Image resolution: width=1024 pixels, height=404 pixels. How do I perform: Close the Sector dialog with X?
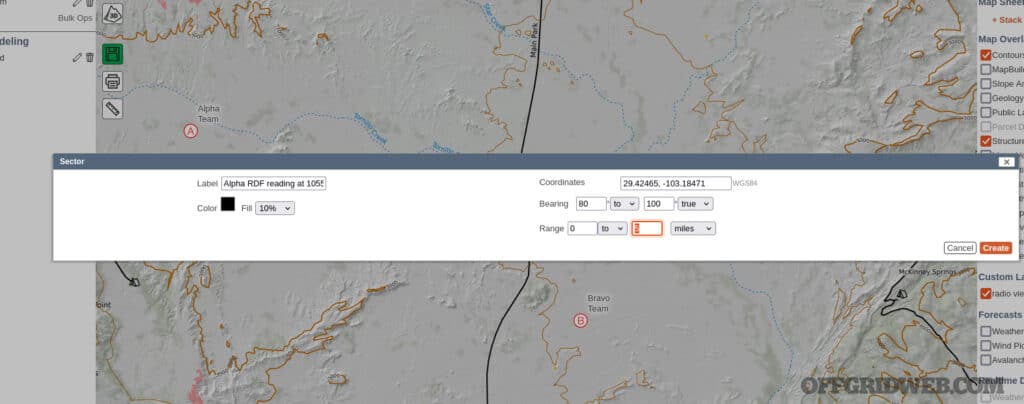pos(1006,162)
